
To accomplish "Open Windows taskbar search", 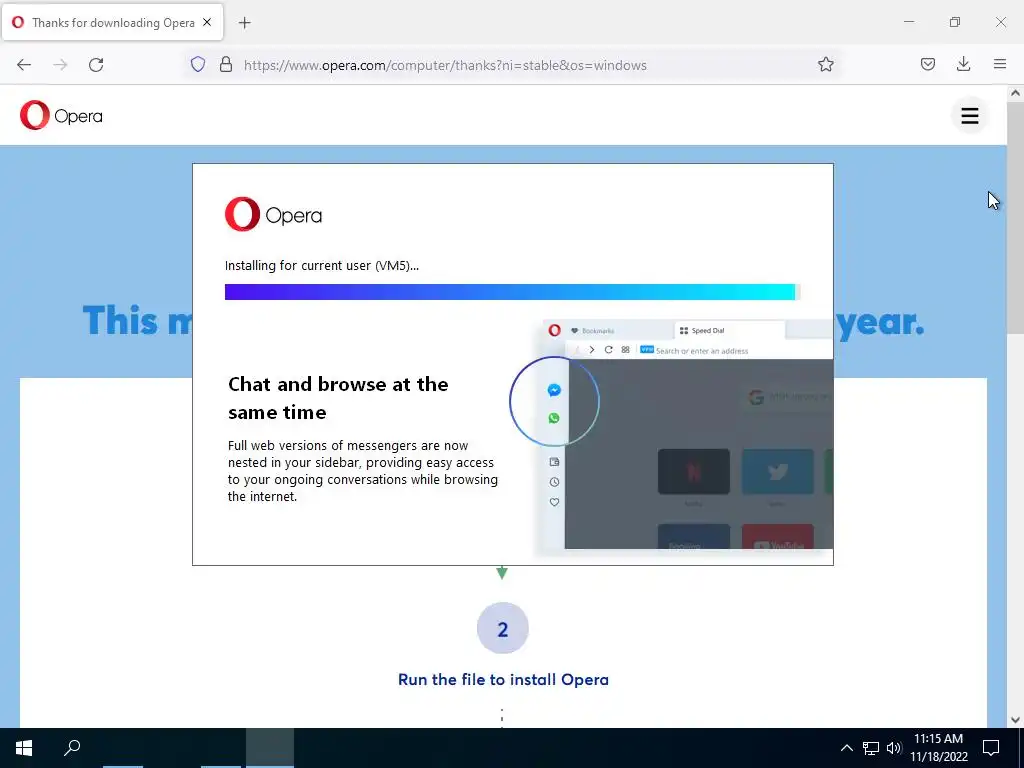I will pos(72,748).
